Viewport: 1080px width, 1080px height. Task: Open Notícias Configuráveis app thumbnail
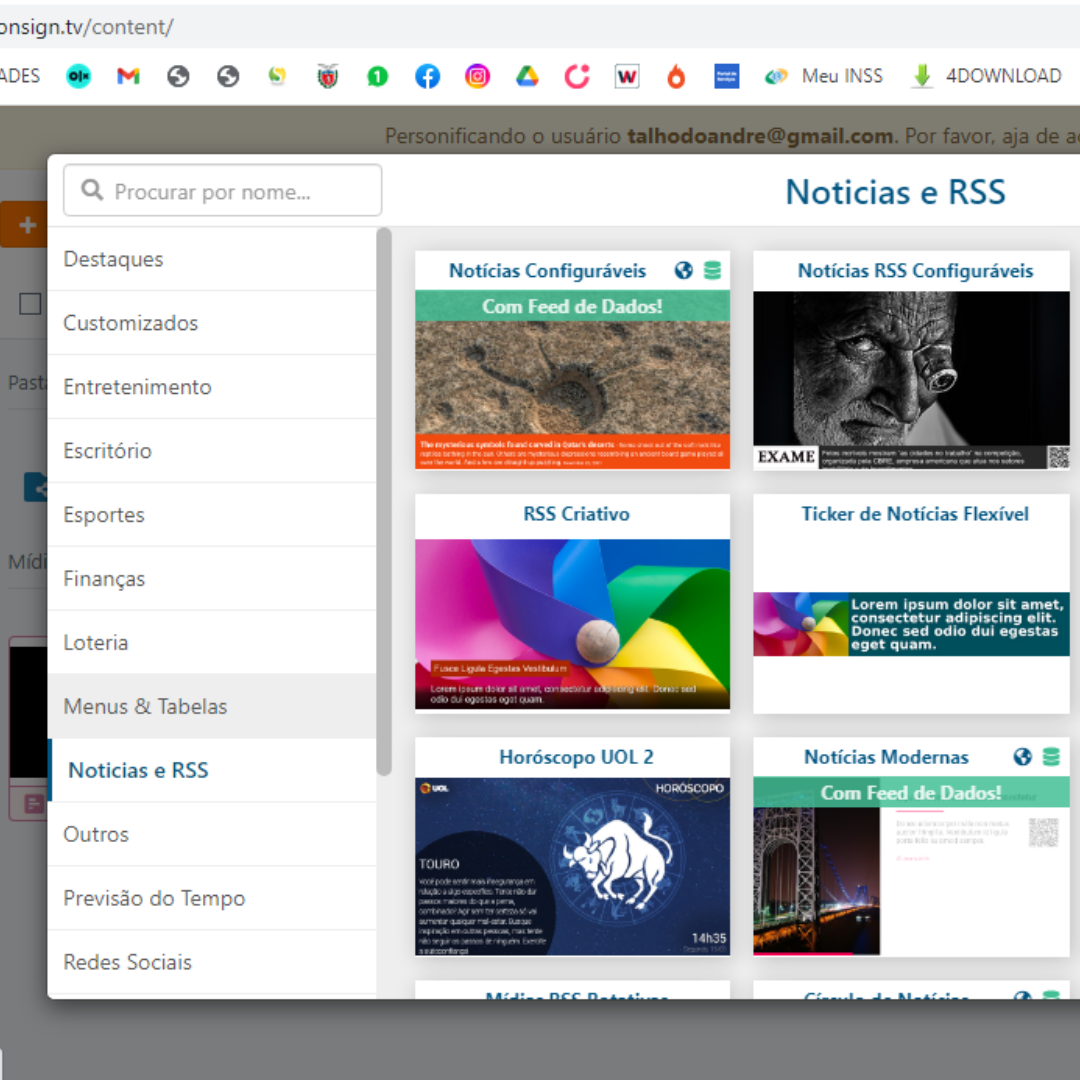pos(572,380)
